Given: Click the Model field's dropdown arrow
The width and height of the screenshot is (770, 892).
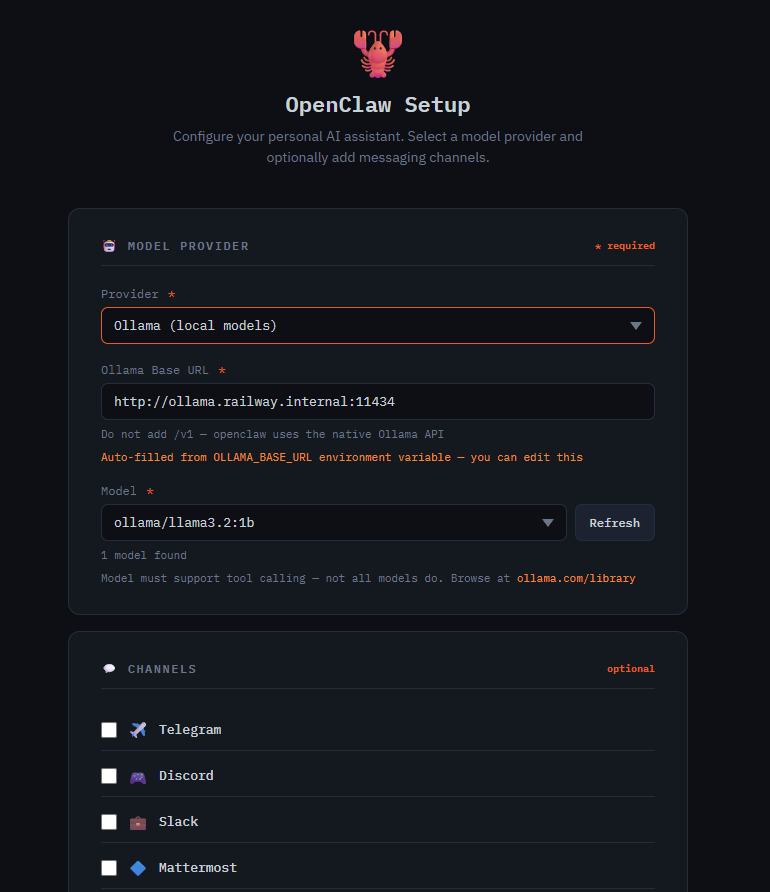Looking at the screenshot, I should coord(548,522).
